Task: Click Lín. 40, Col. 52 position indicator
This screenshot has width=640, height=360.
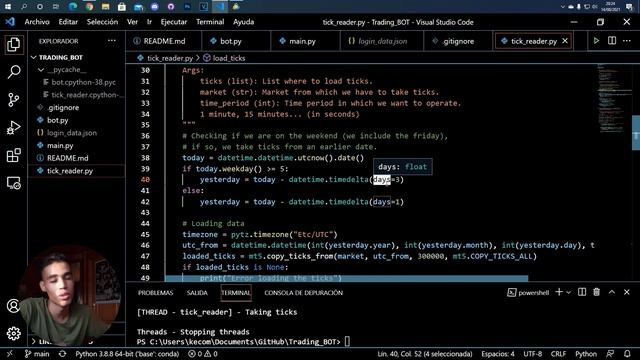Action: tap(424, 354)
